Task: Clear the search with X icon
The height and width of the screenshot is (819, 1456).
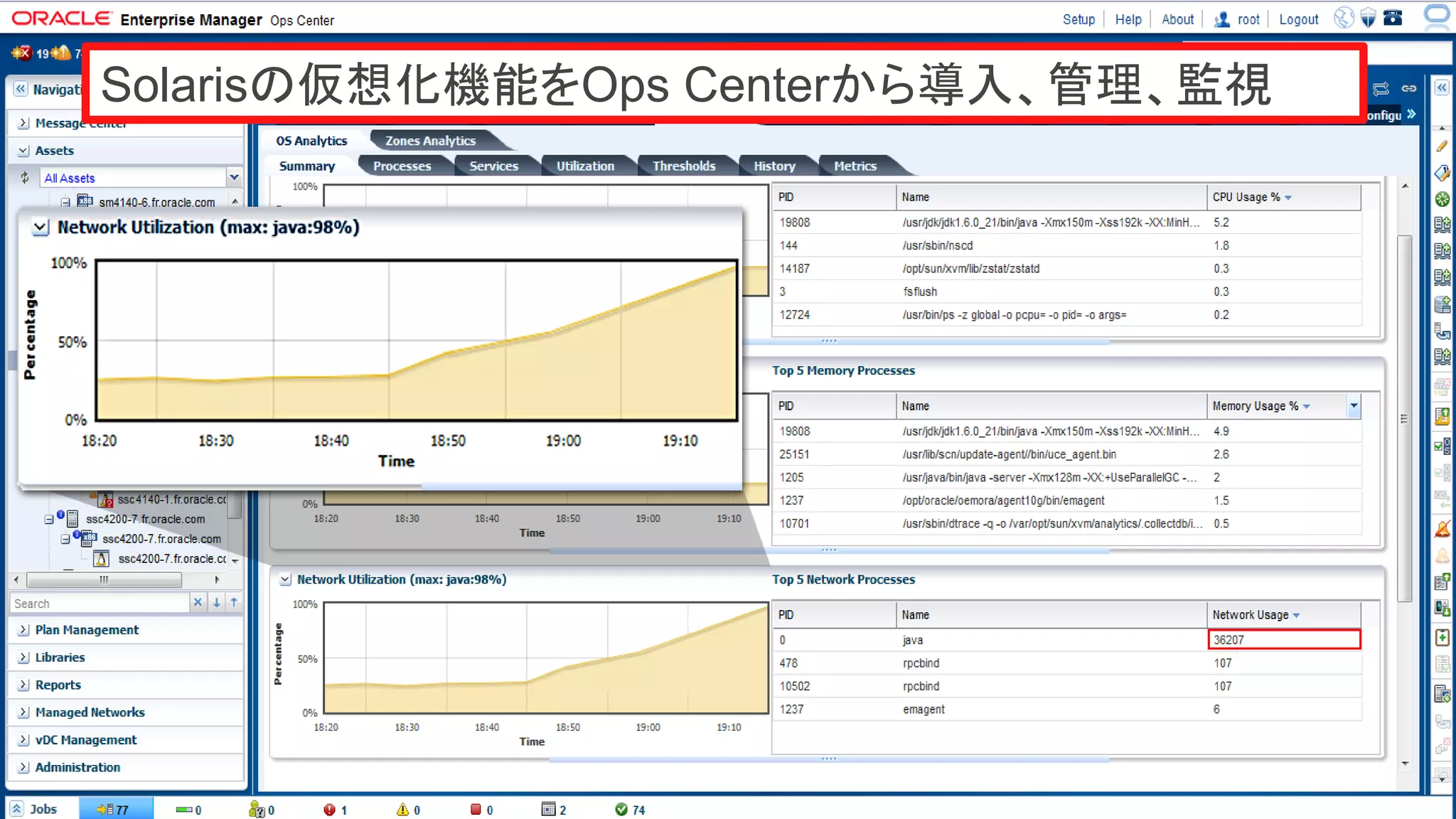Action: click(x=198, y=603)
